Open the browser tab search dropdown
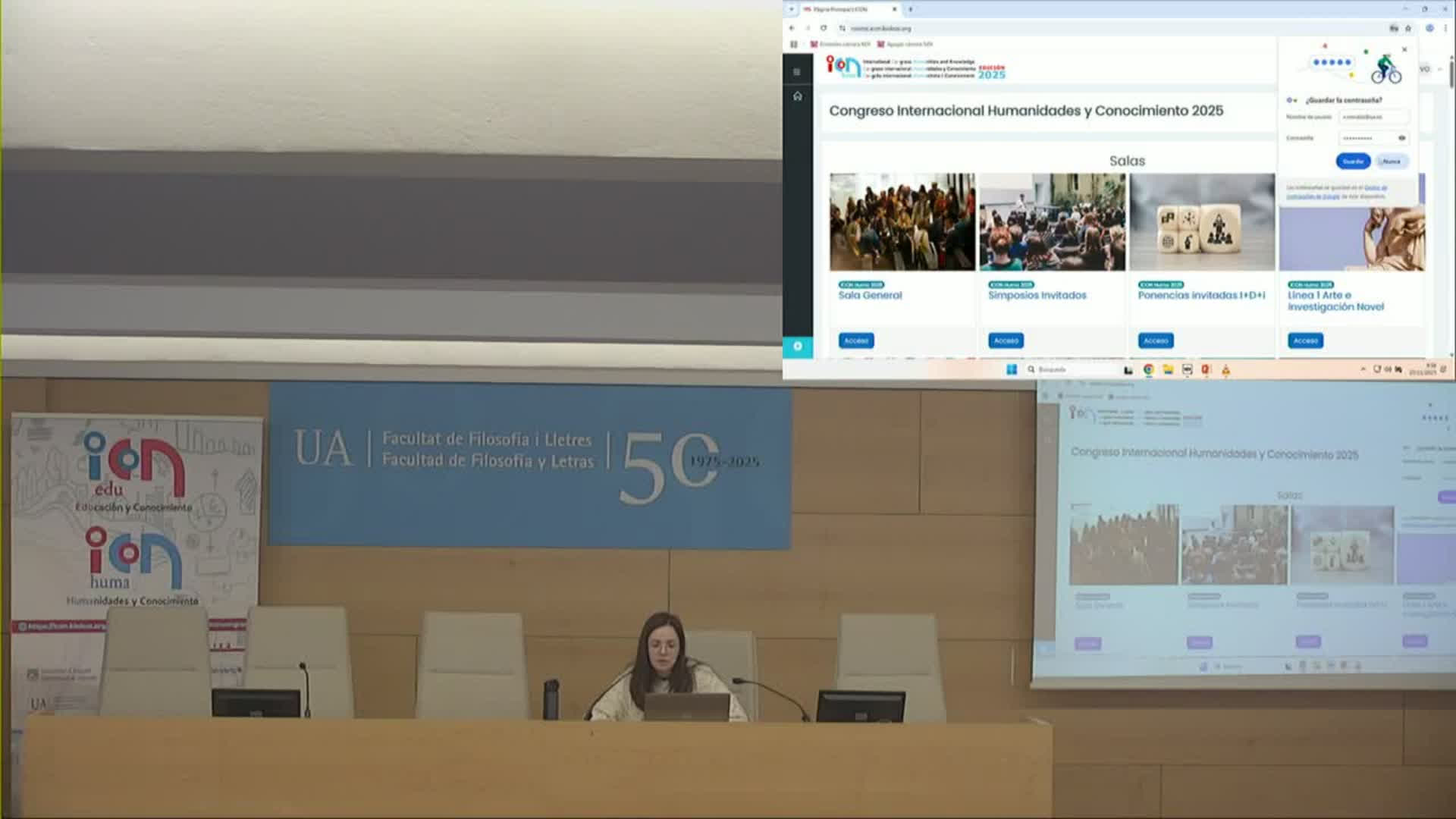The width and height of the screenshot is (1456, 819). [791, 9]
